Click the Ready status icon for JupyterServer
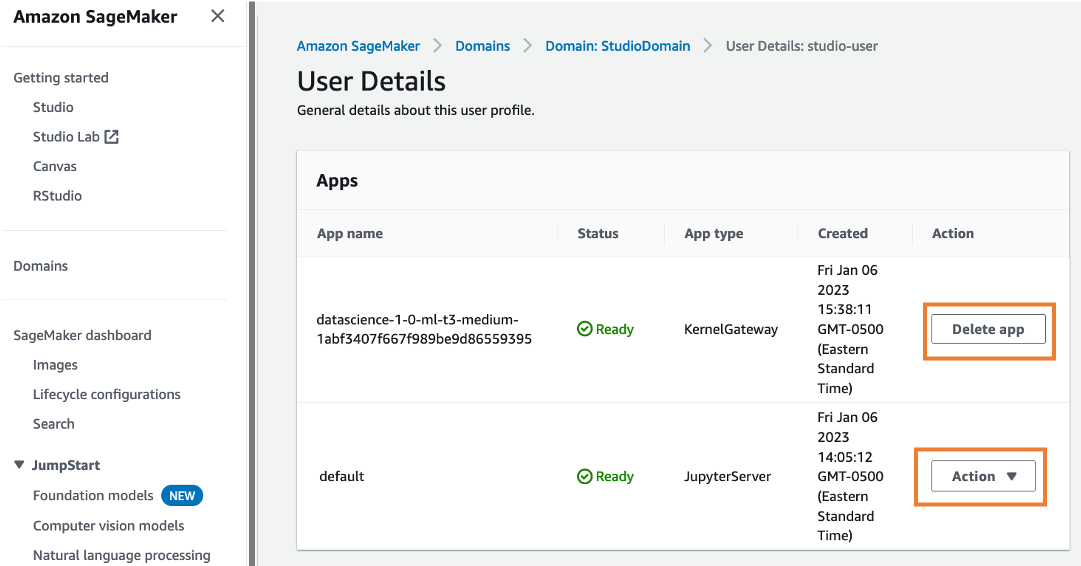This screenshot has height=566, width=1081. 585,477
